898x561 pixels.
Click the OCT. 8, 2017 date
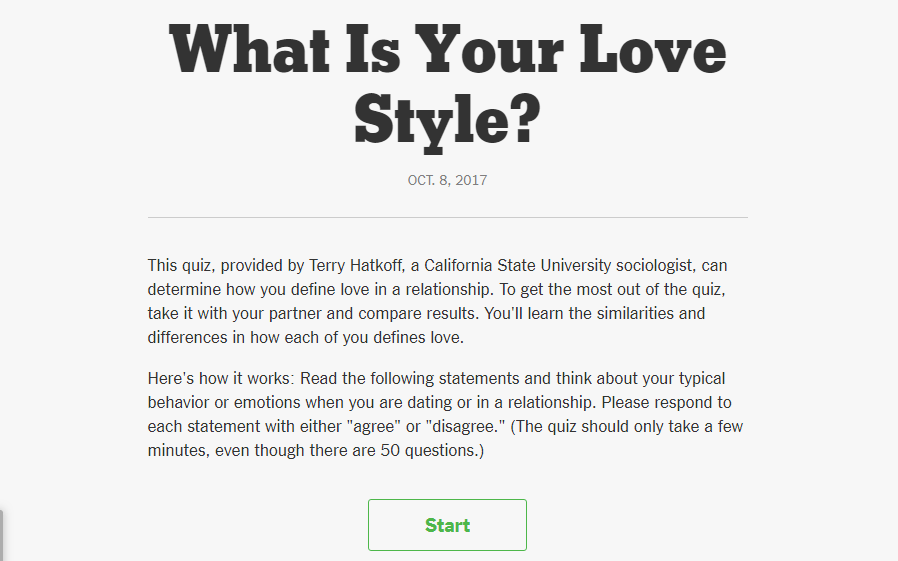tap(447, 181)
